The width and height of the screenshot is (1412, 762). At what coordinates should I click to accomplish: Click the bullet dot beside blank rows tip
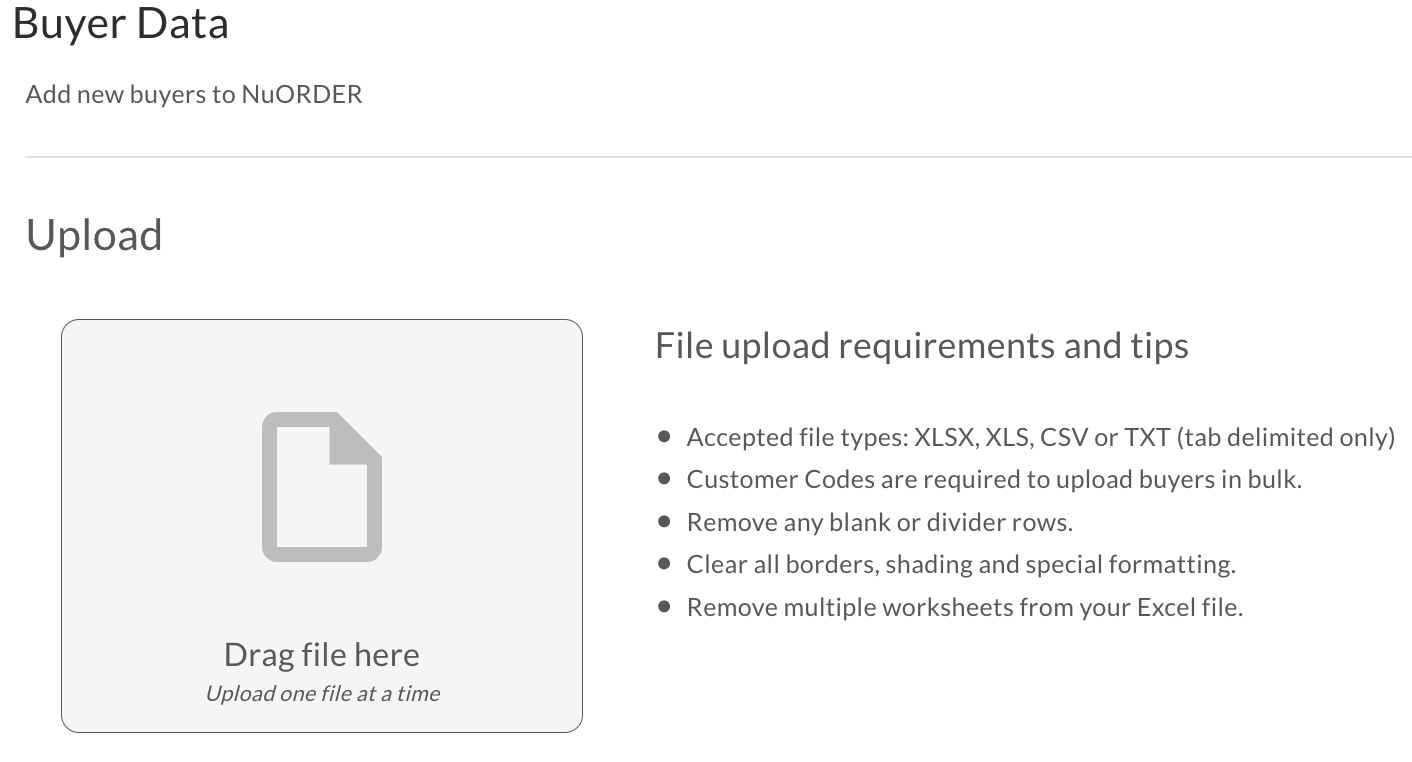(665, 521)
